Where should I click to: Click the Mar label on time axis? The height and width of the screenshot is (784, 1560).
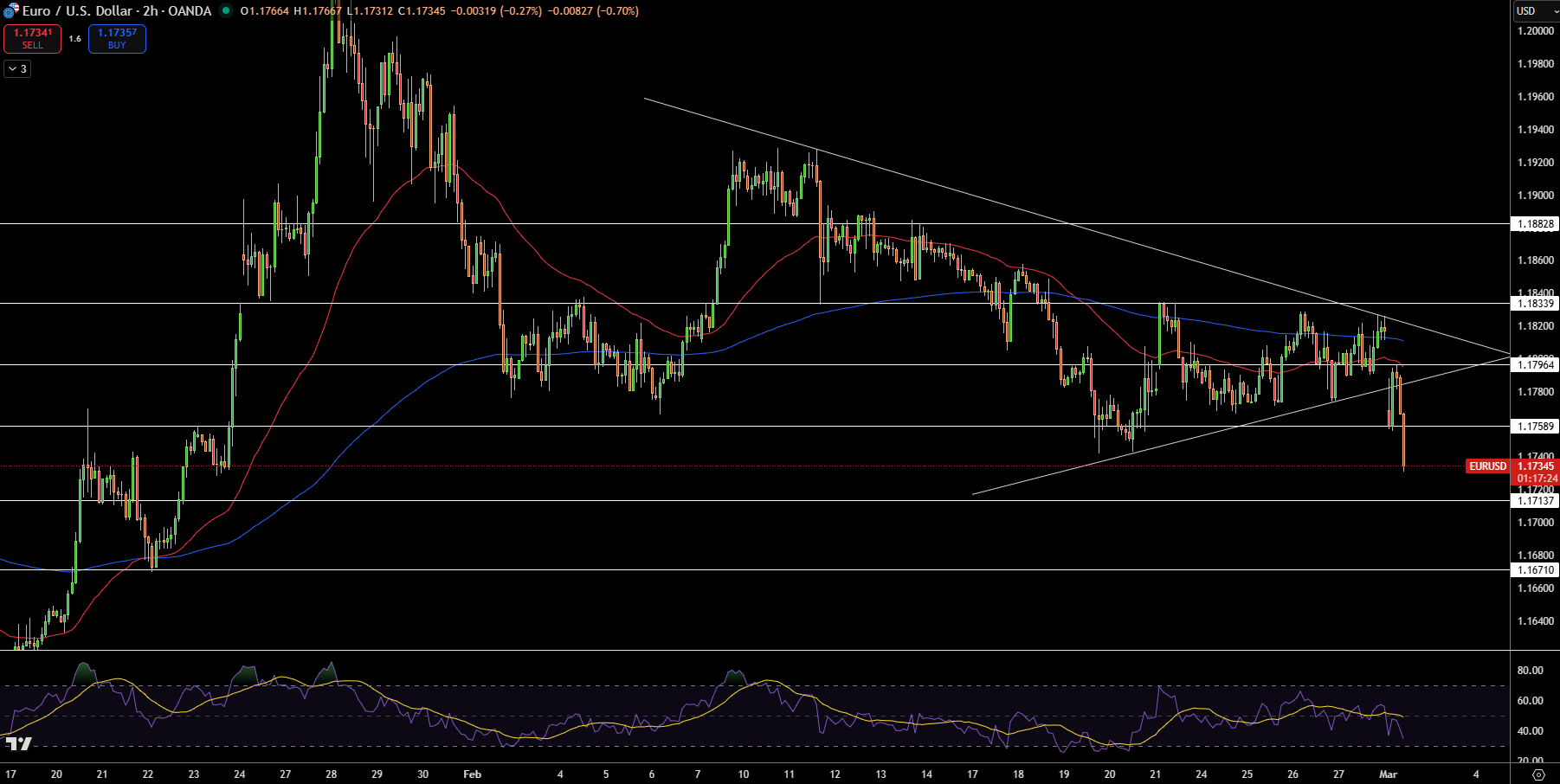[x=1389, y=774]
